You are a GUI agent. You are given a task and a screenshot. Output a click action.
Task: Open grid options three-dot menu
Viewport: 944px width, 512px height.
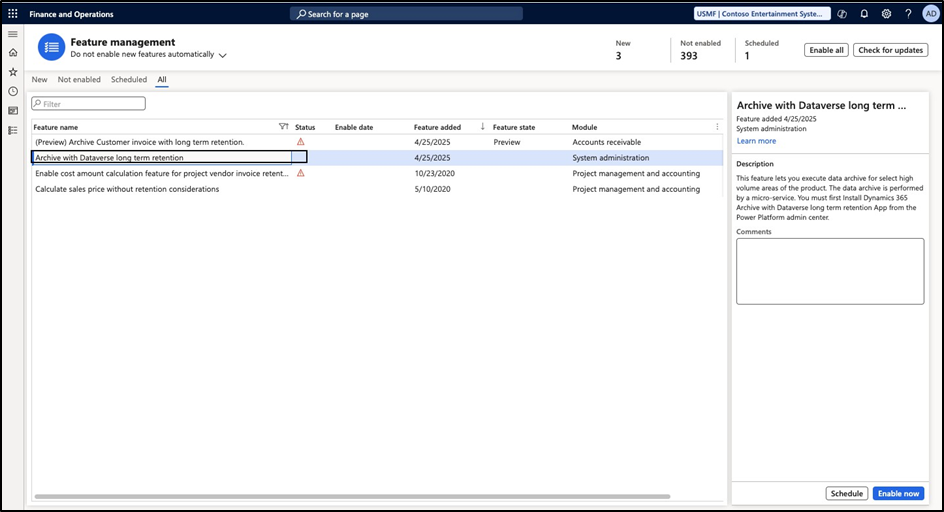(x=717, y=127)
